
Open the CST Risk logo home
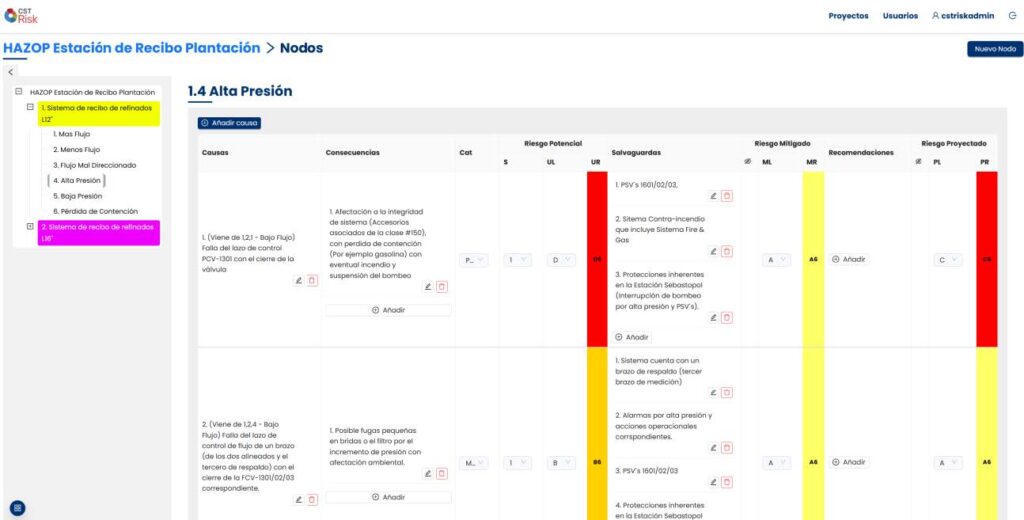click(21, 16)
